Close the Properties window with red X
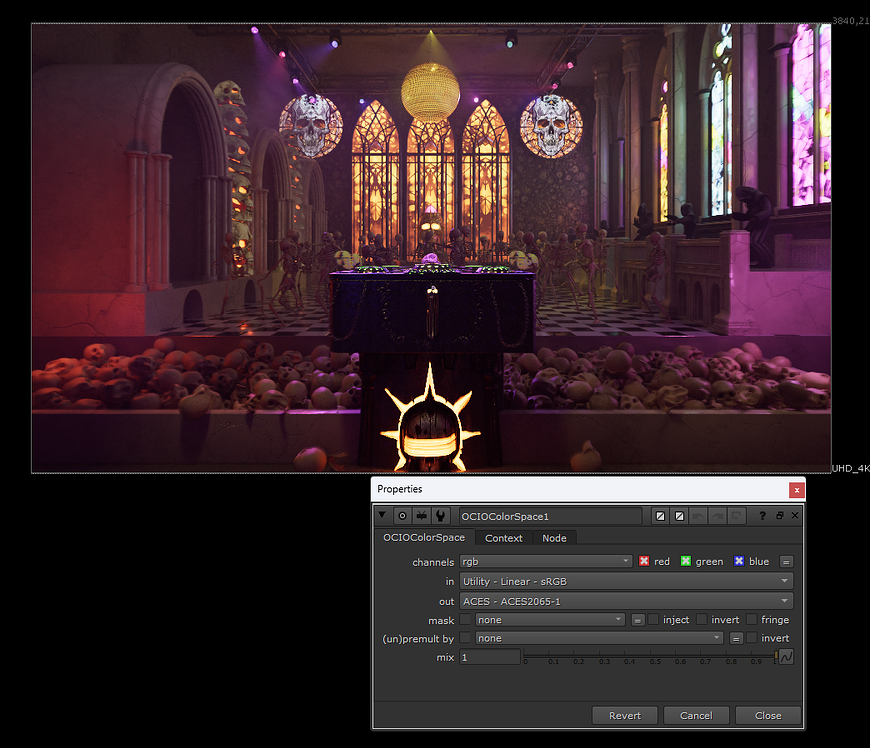This screenshot has width=870, height=748. click(797, 490)
